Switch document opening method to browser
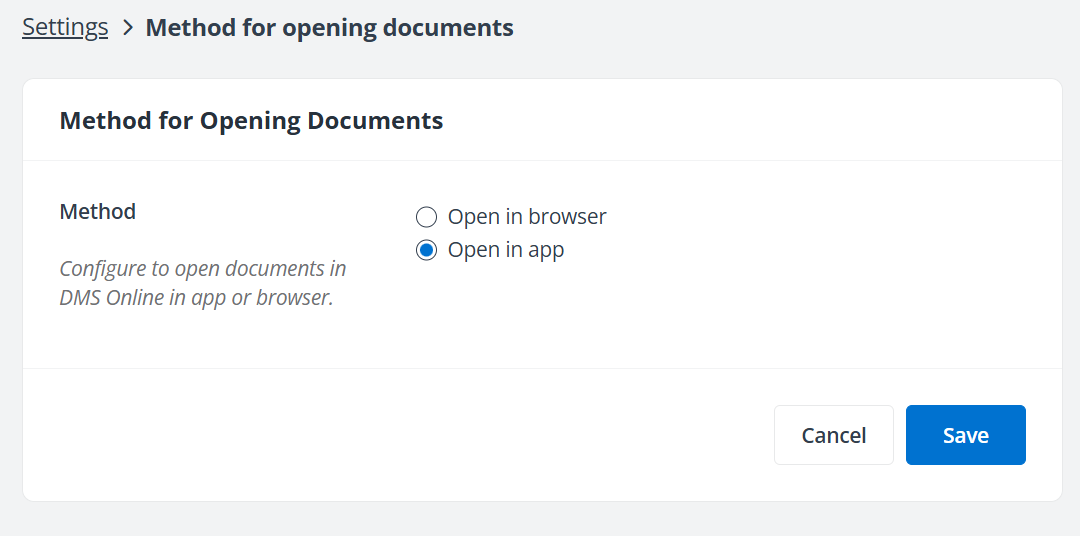Screen dimensions: 1080x536 click(427, 217)
